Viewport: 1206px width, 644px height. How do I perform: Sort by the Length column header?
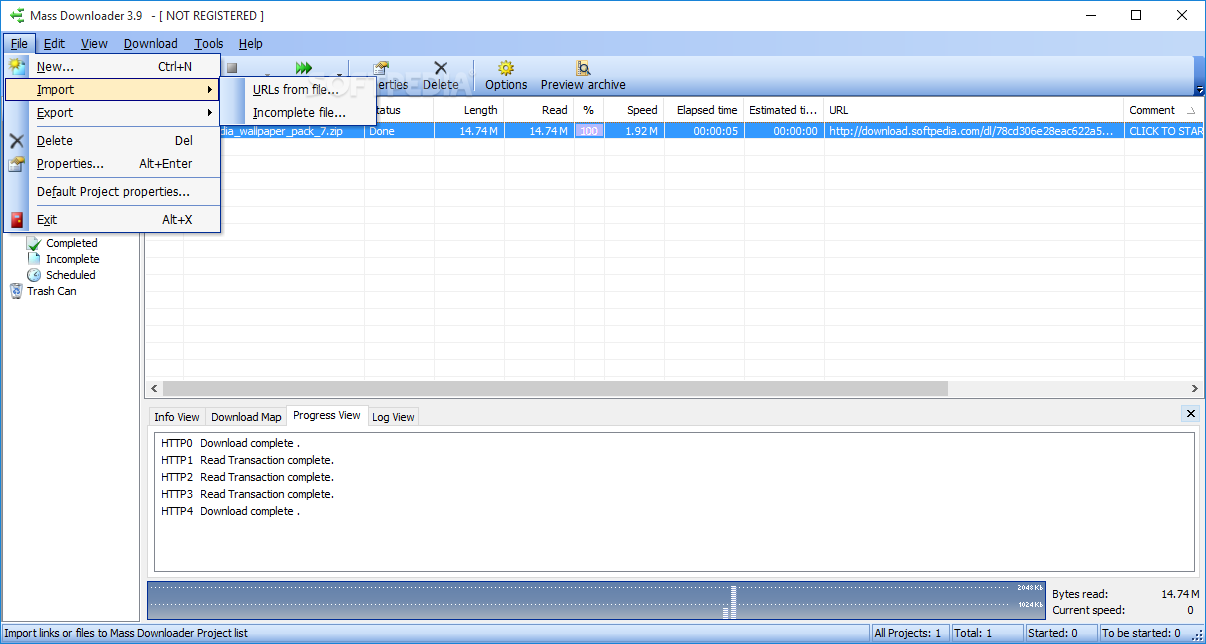pos(469,110)
